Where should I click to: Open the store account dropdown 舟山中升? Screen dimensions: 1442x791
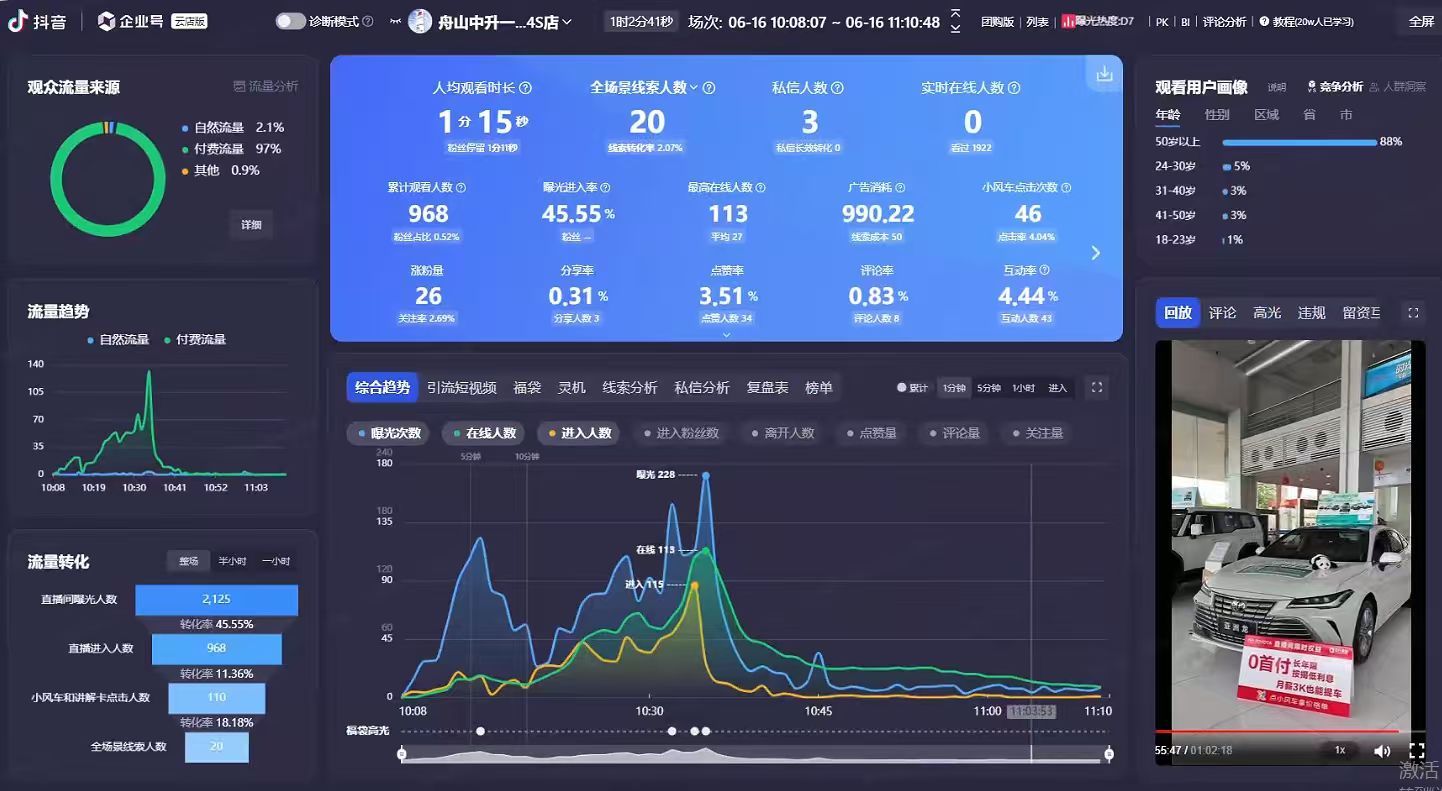[x=490, y=21]
